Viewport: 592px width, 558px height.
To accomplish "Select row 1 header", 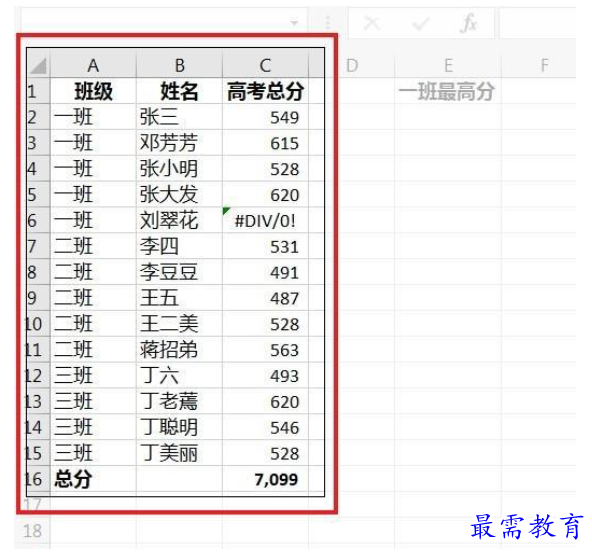I will pos(38,91).
